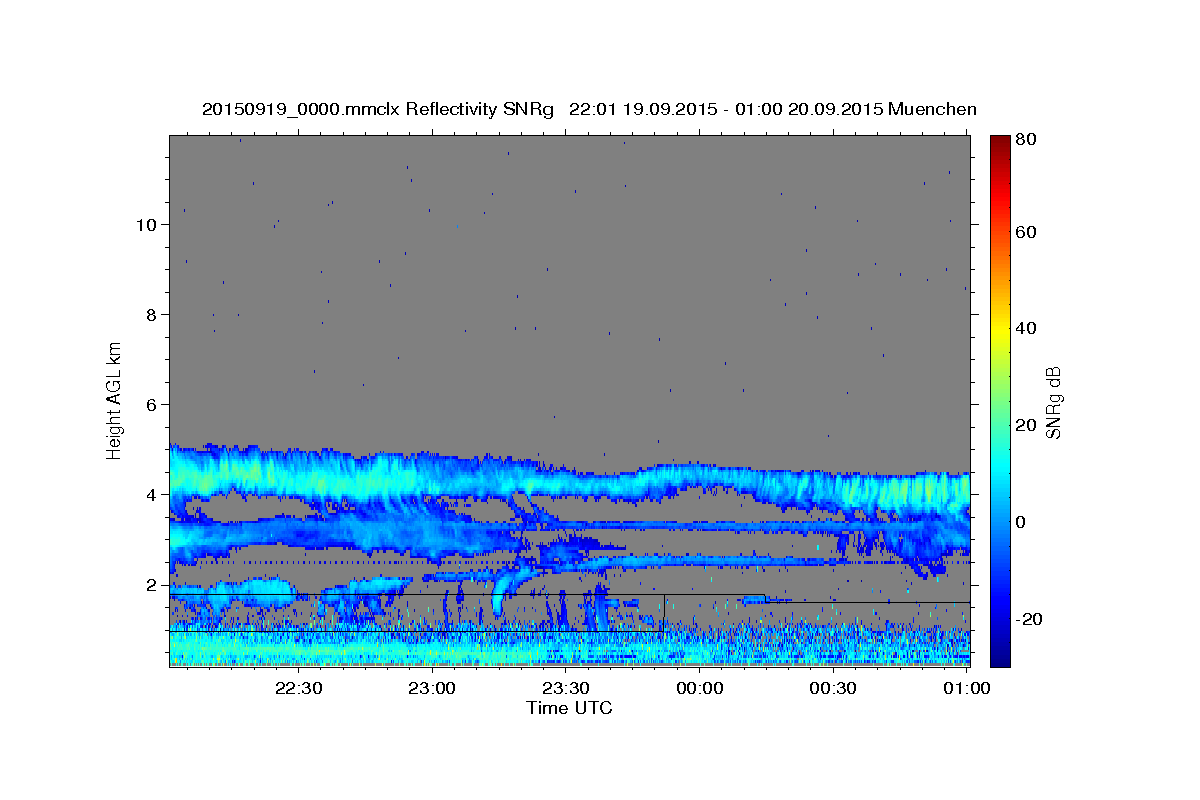Click the 00:30 time tick label
The image size is (1200, 800).
tap(833, 689)
